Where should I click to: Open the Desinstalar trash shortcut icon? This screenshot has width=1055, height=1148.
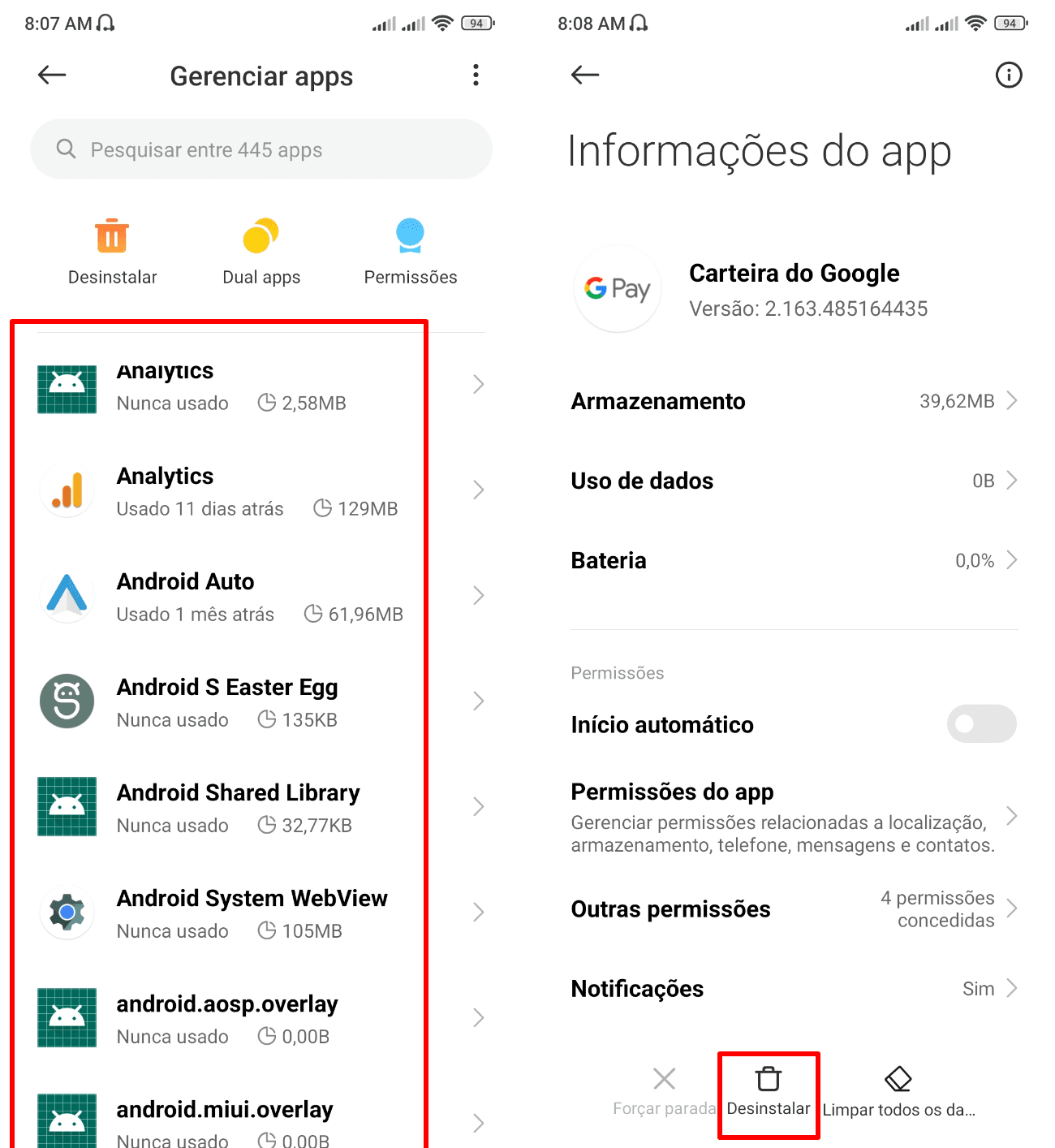[112, 236]
